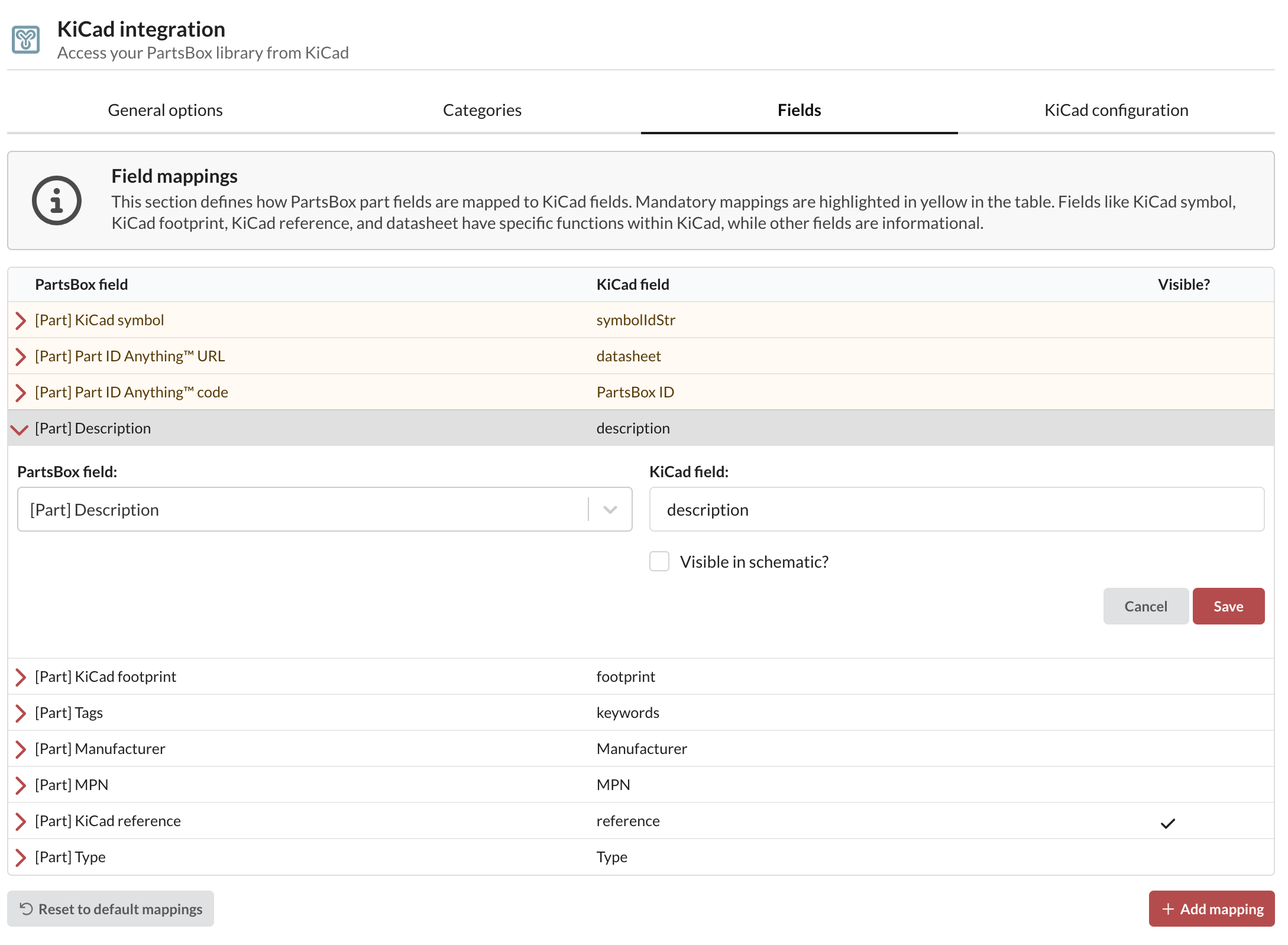Open the KiCad configuration tab
The width and height of the screenshot is (1288, 945).
click(x=1117, y=110)
